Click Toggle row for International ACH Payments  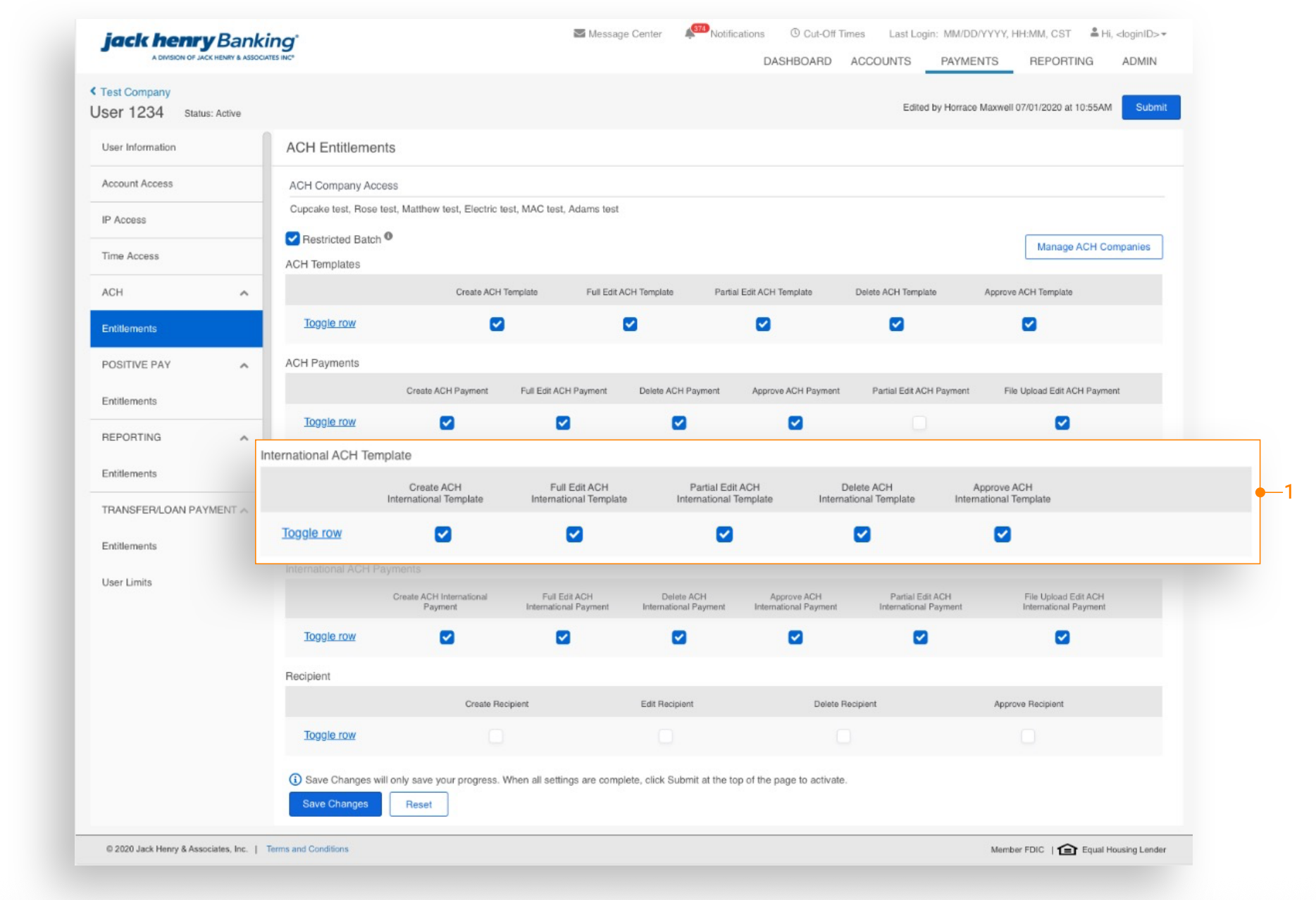point(330,637)
